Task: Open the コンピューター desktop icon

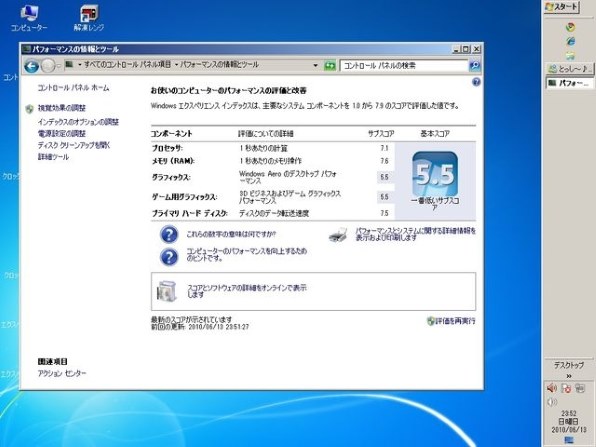Action: pos(29,18)
